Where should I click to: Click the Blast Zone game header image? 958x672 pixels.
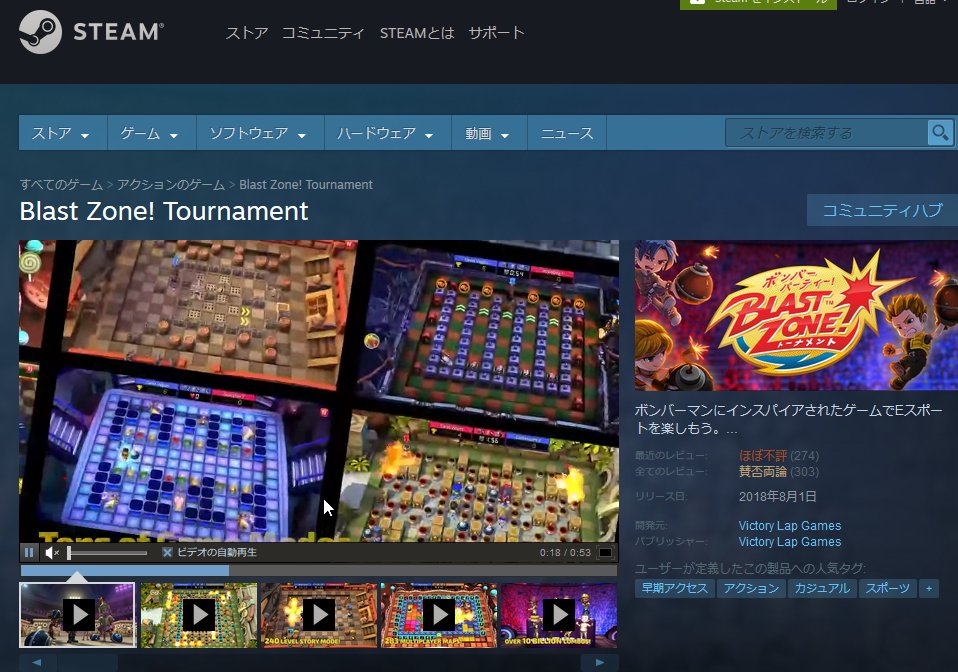coord(796,315)
